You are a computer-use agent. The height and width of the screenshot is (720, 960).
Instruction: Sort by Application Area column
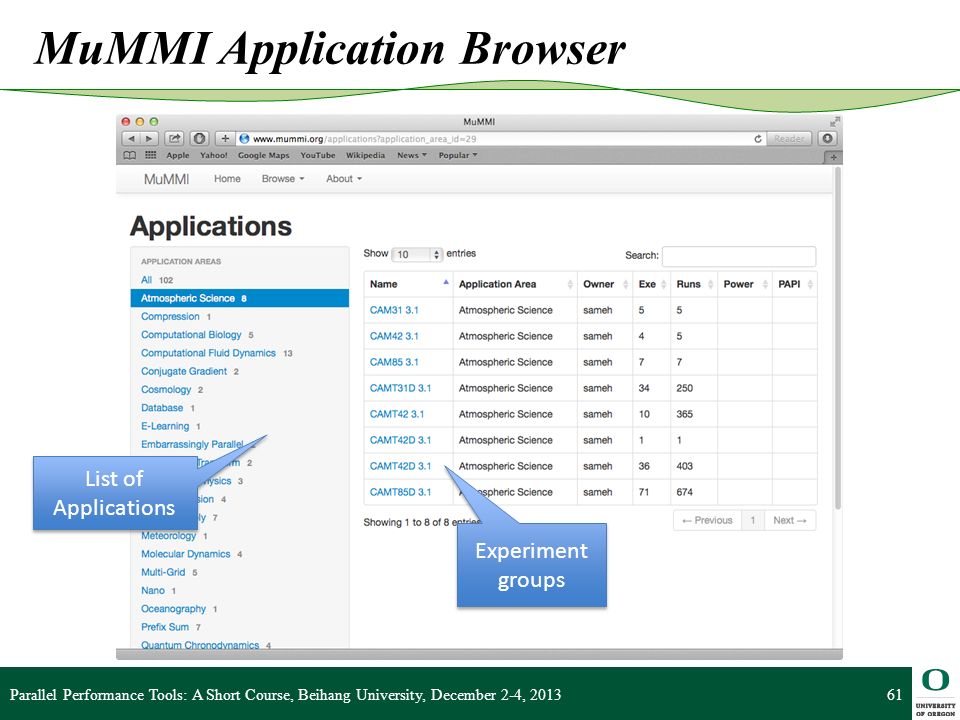515,284
